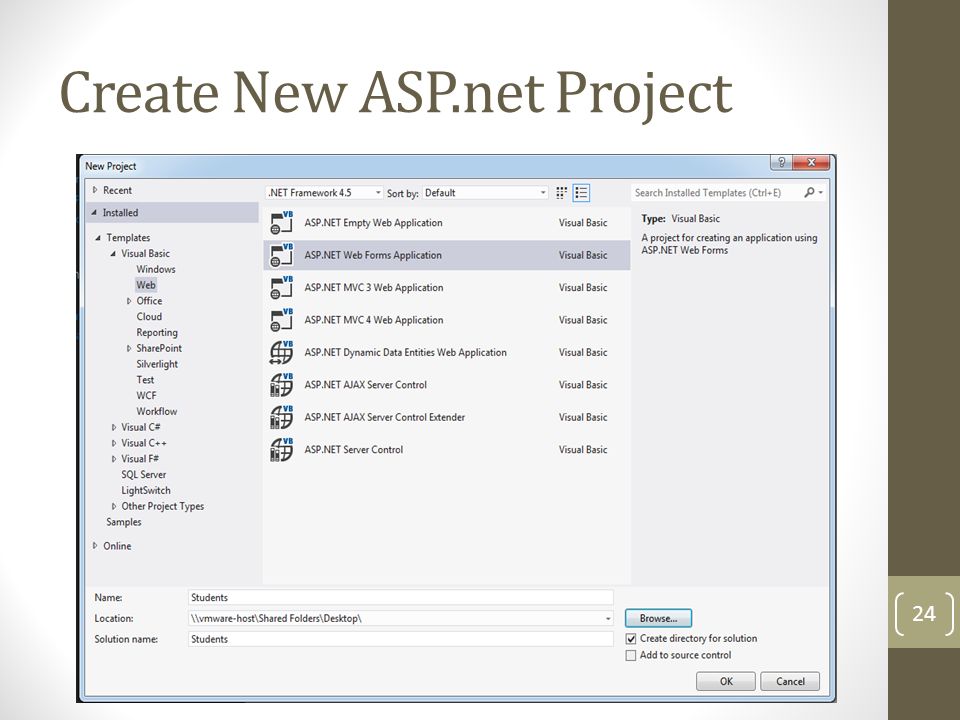Select "ASP.NET Server Control" row text
The height and width of the screenshot is (720, 960).
coord(353,450)
